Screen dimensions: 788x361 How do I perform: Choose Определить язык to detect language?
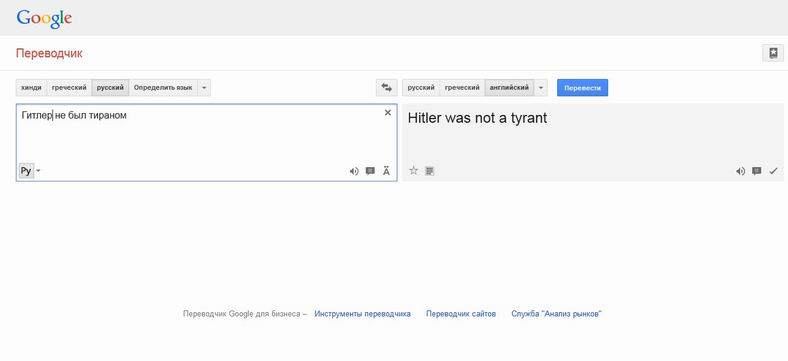[163, 87]
